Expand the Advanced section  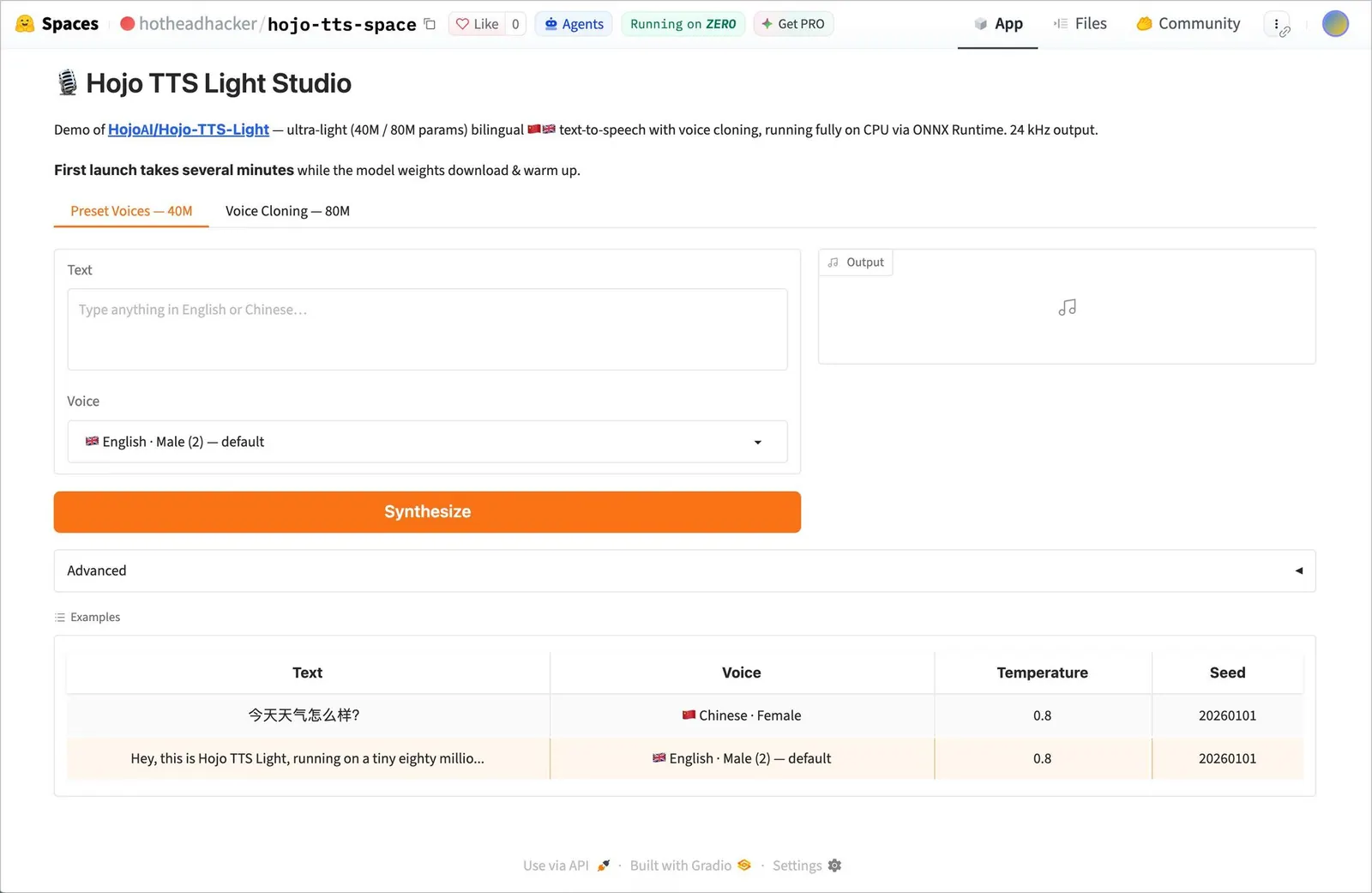[x=684, y=570]
